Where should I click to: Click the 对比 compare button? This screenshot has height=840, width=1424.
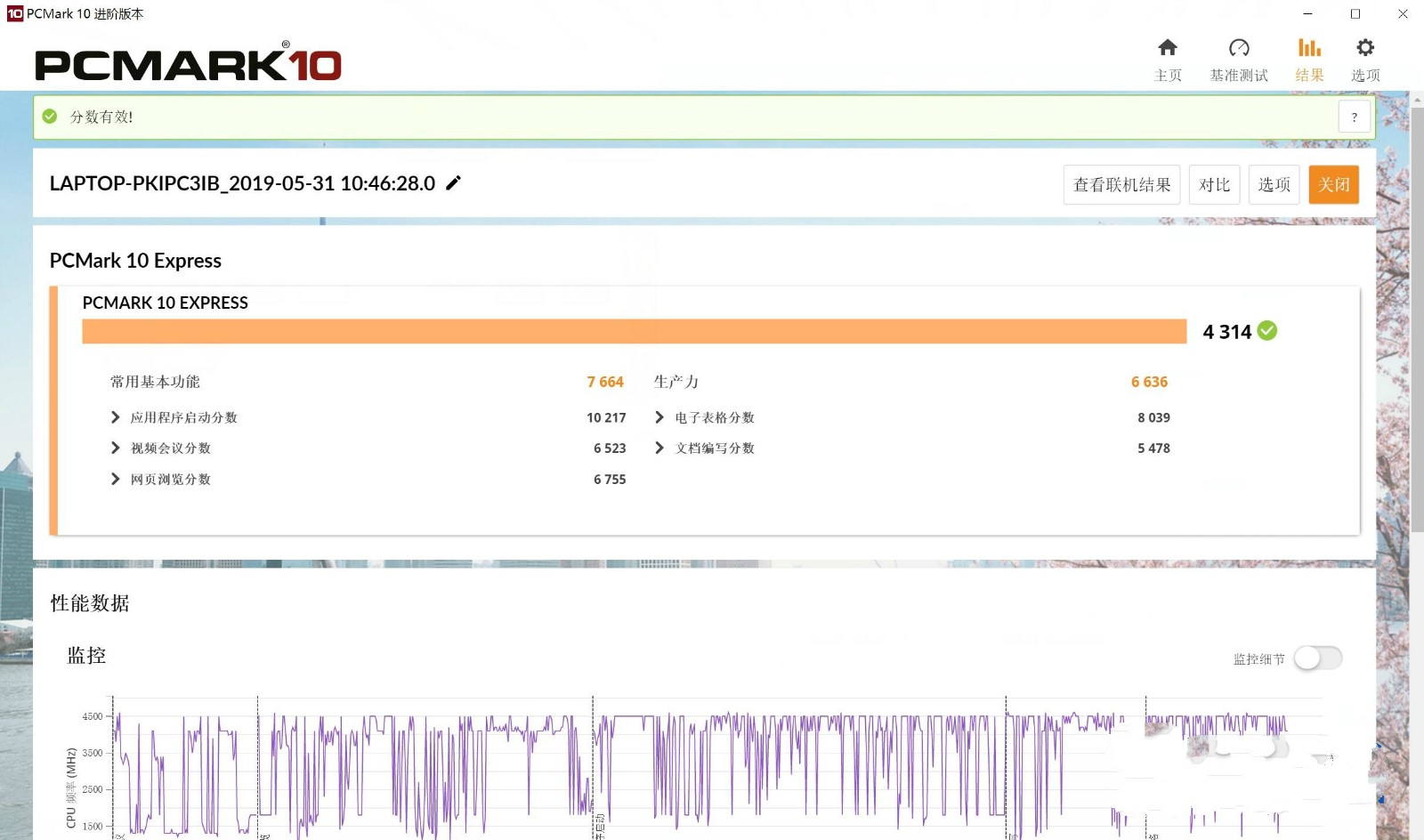click(x=1214, y=184)
